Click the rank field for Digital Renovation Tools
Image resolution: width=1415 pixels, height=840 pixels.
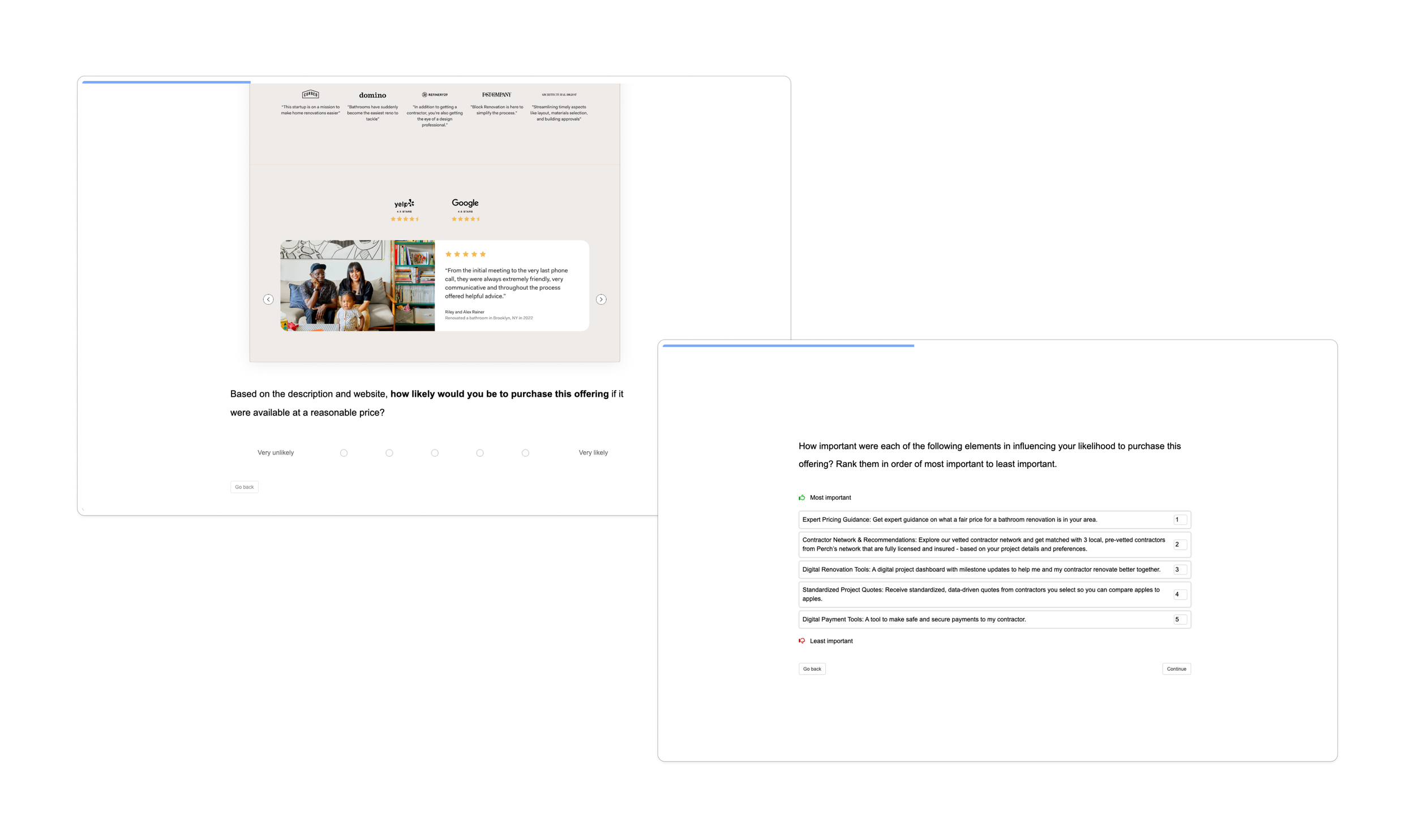tap(1180, 569)
